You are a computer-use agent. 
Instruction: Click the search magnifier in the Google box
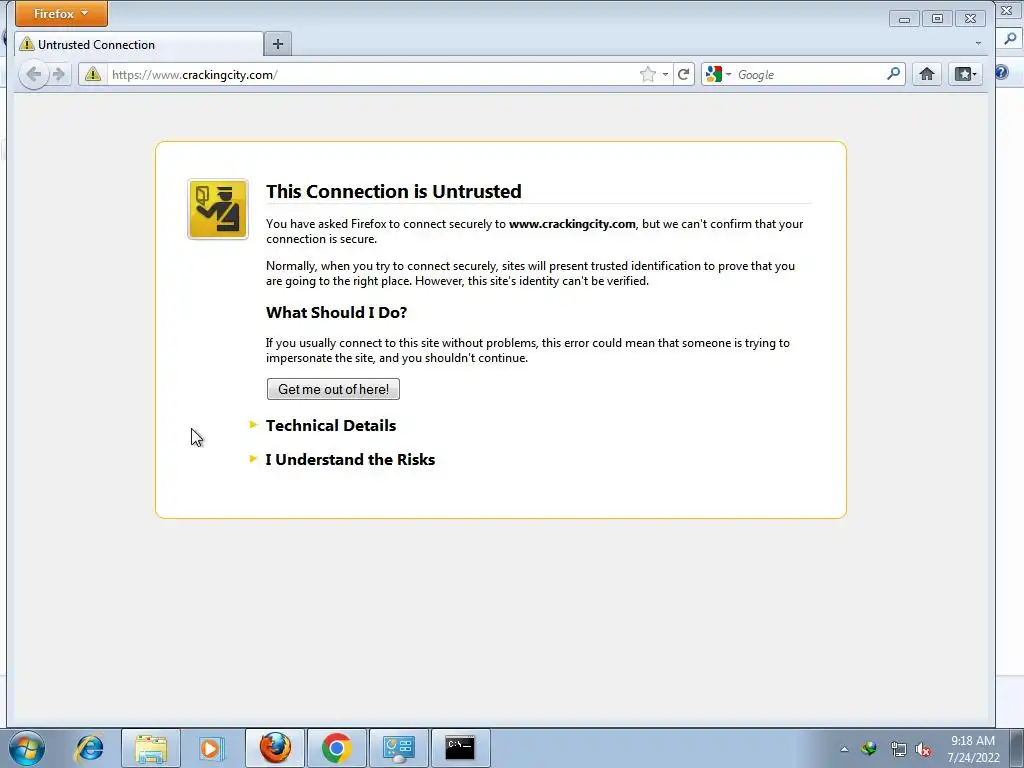(893, 74)
